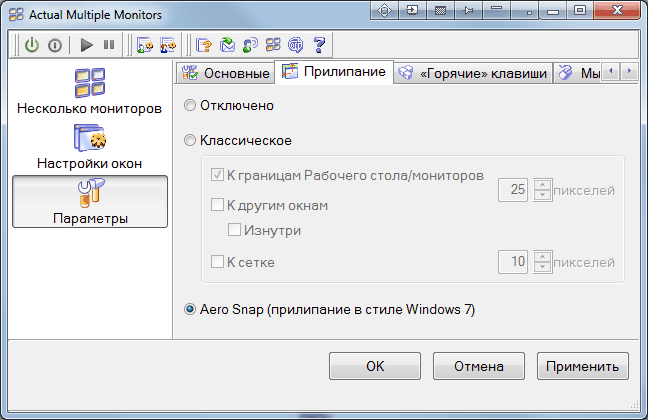Click the OK button
The height and width of the screenshot is (420, 648).
point(375,366)
